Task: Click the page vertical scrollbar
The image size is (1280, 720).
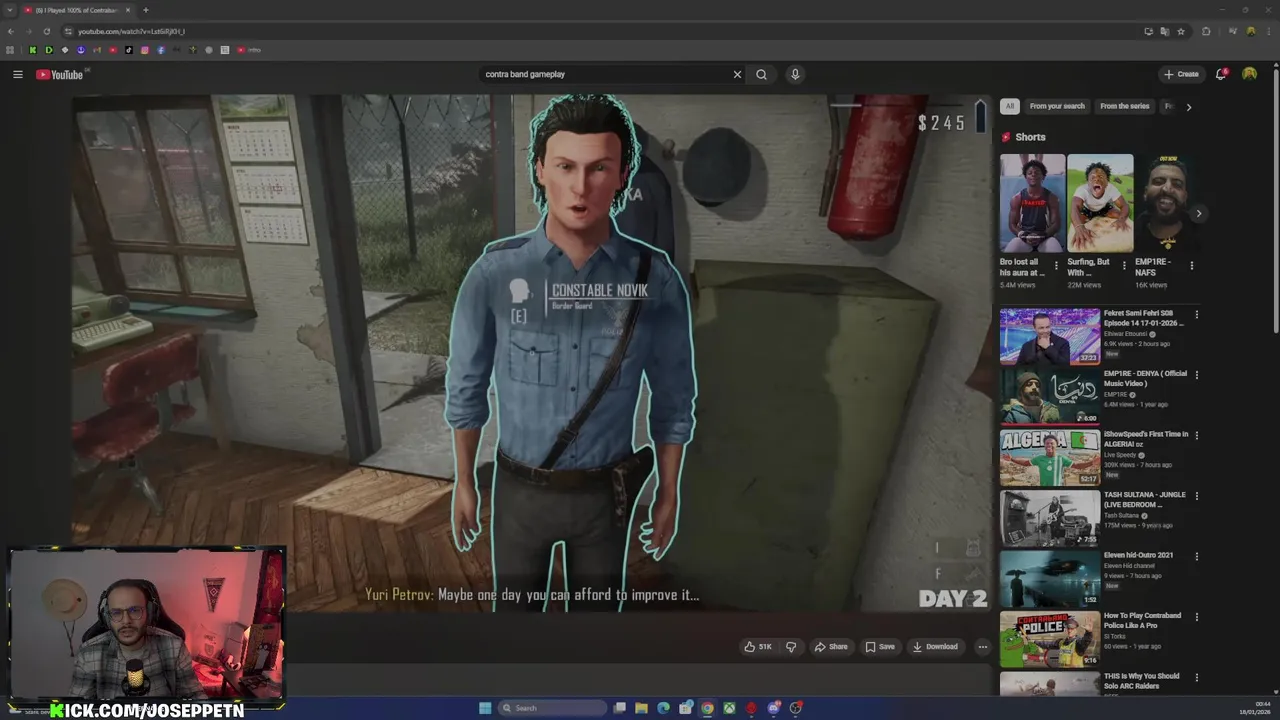Action: (x=1276, y=200)
